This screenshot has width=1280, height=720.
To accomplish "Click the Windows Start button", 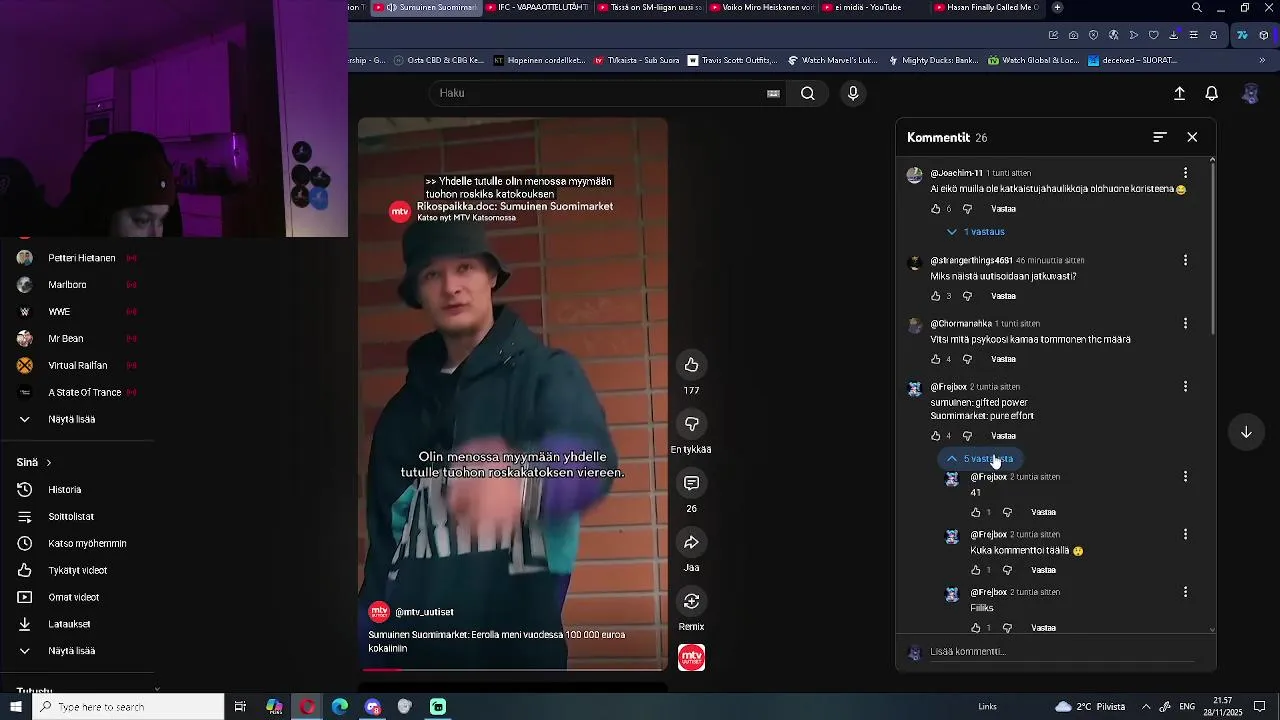I will (16, 707).
